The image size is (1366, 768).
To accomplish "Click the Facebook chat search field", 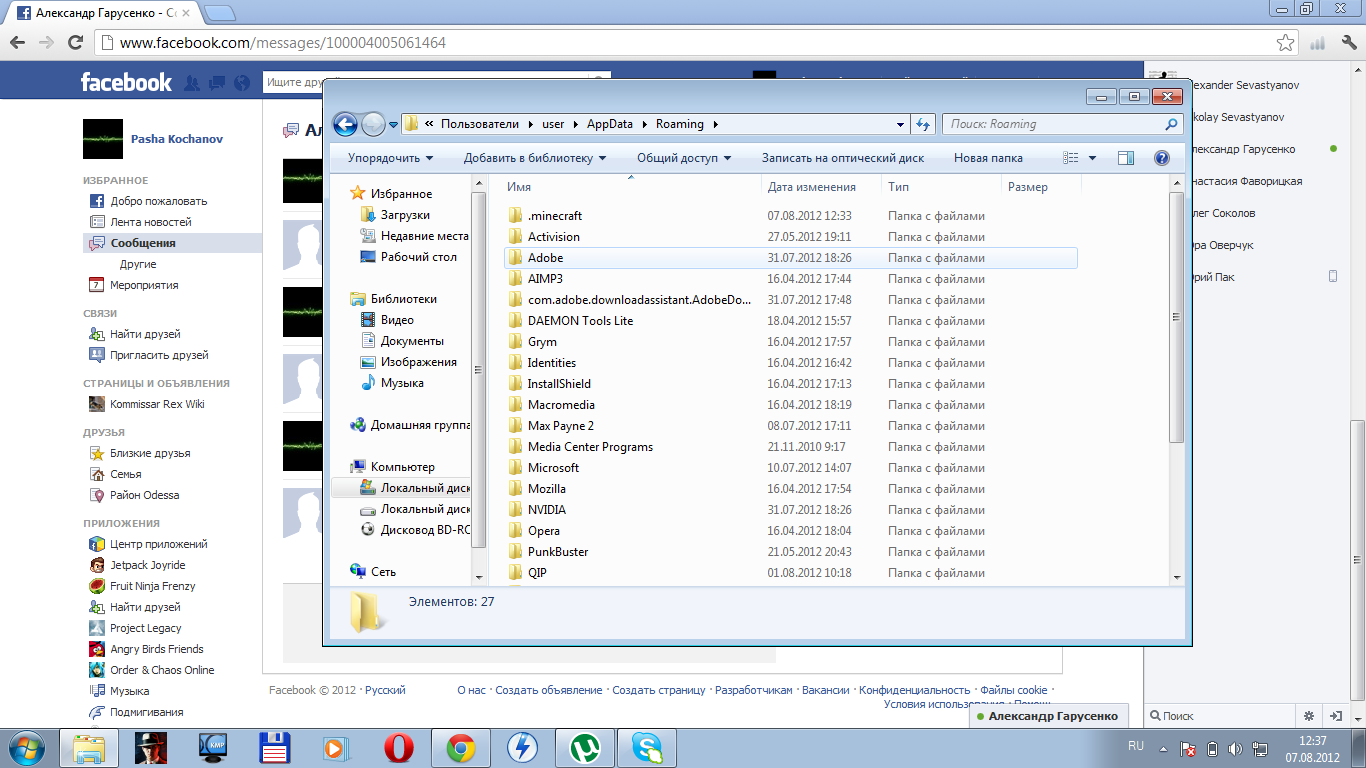I will [1220, 716].
